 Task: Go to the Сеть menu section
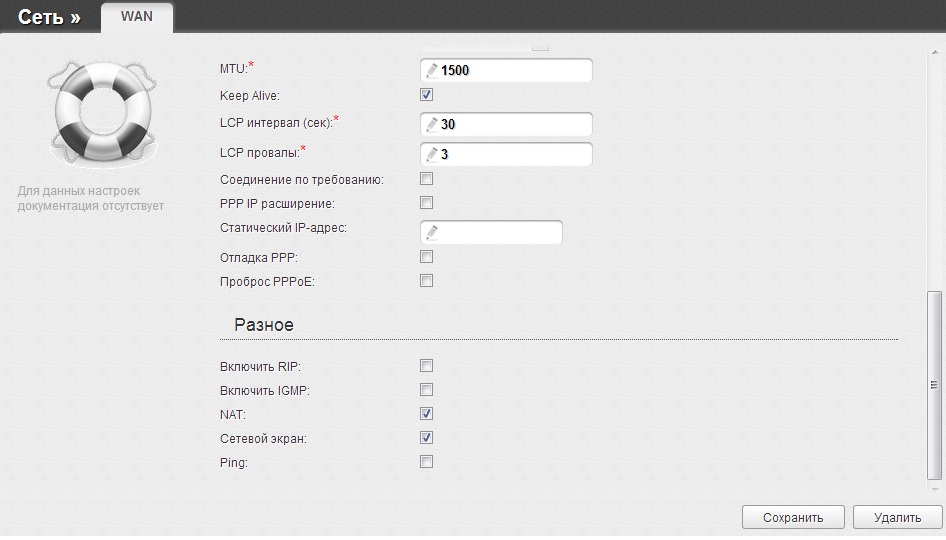[x=48, y=17]
